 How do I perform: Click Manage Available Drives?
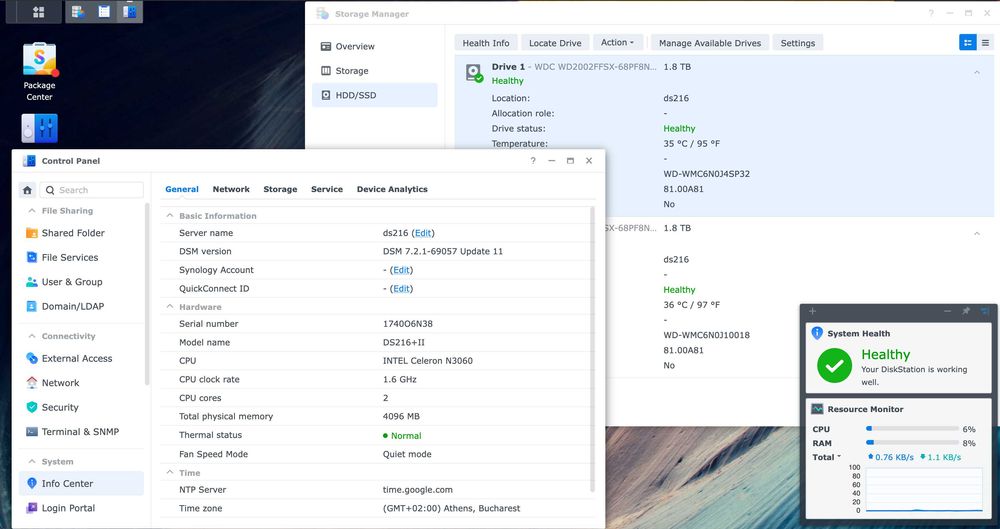coord(710,43)
